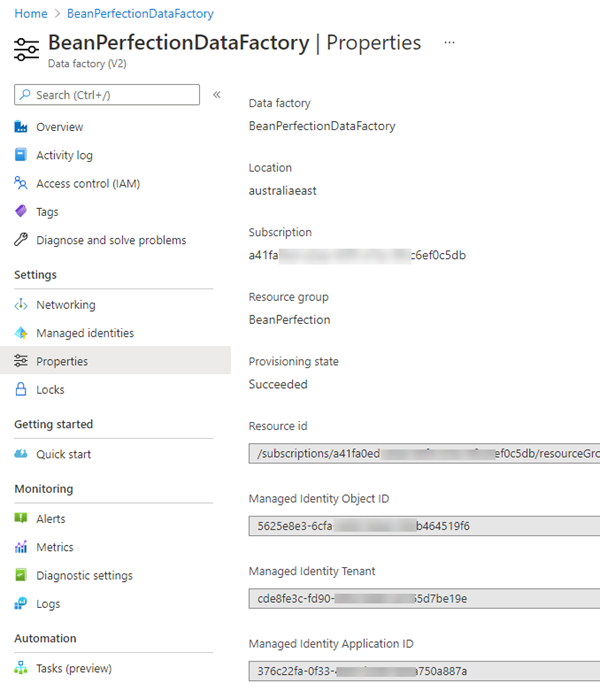Click the Search (Ctrl+/) input box
The height and width of the screenshot is (691, 600).
pos(107,95)
